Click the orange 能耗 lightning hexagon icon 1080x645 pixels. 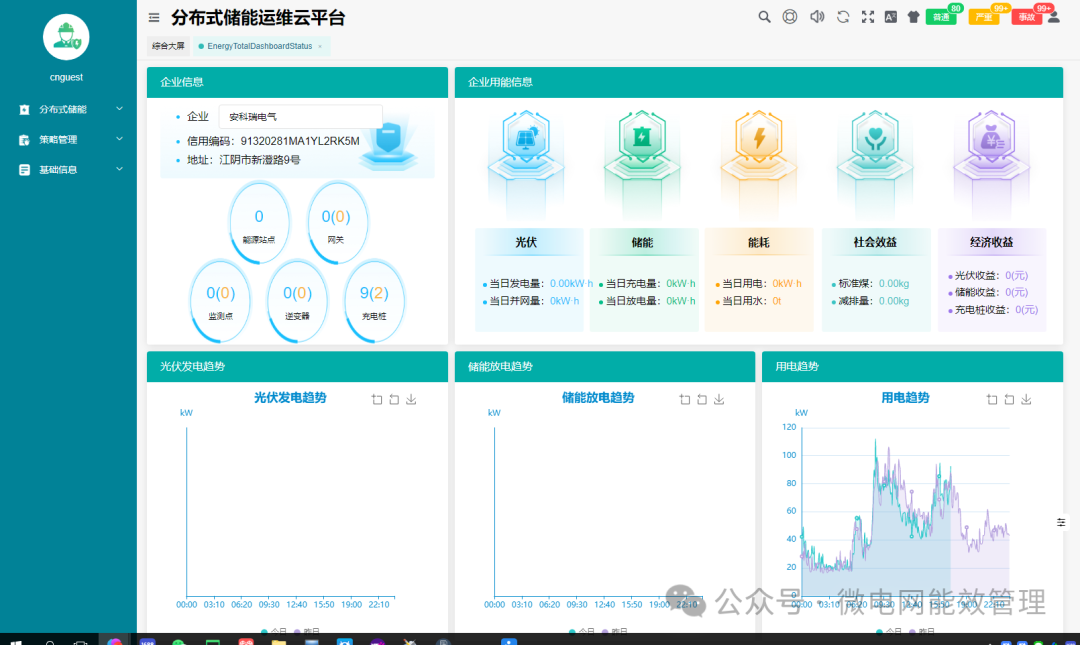point(758,138)
